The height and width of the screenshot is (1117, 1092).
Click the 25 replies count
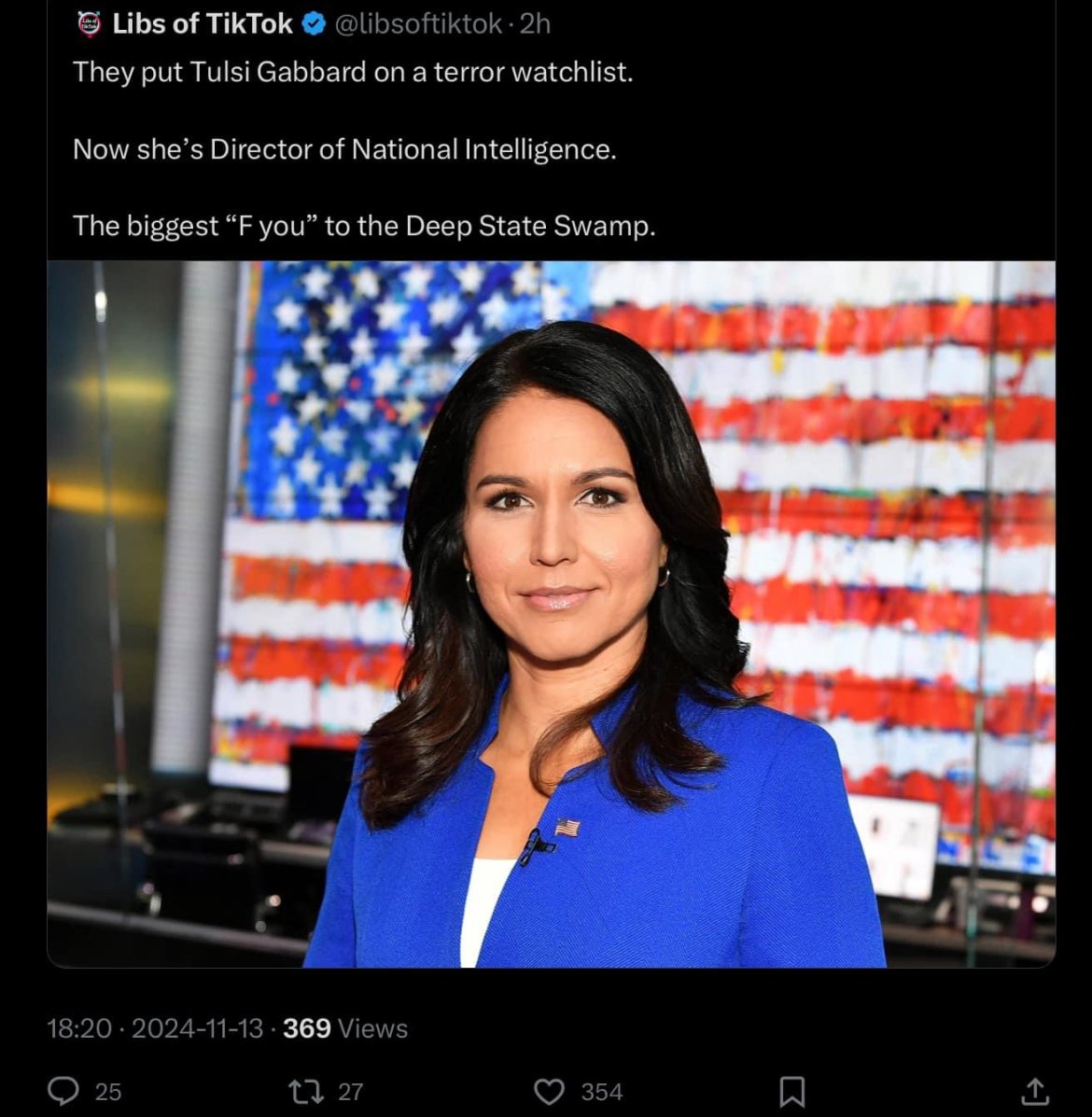[x=108, y=1092]
